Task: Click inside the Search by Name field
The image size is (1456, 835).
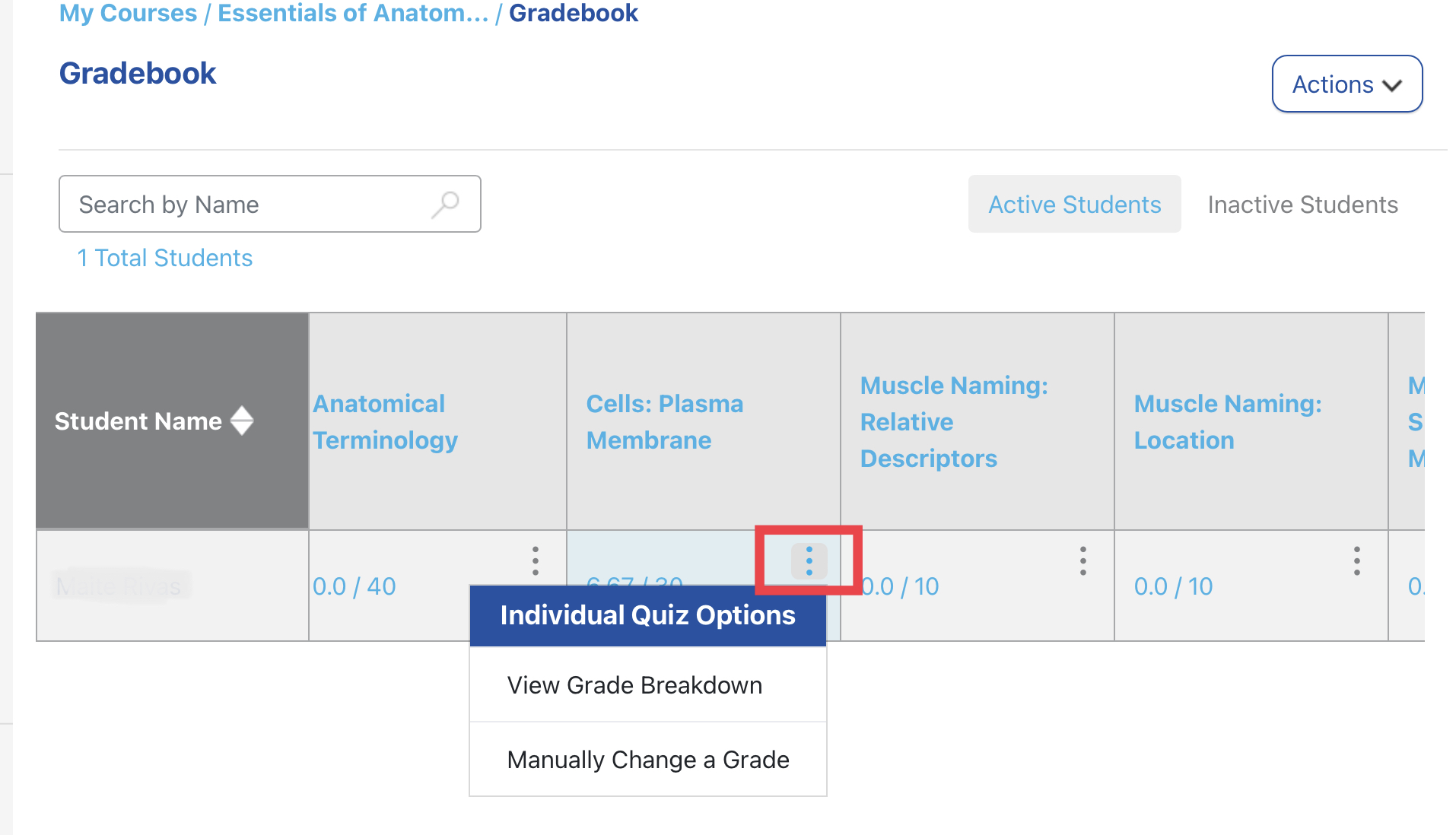Action: (x=228, y=204)
